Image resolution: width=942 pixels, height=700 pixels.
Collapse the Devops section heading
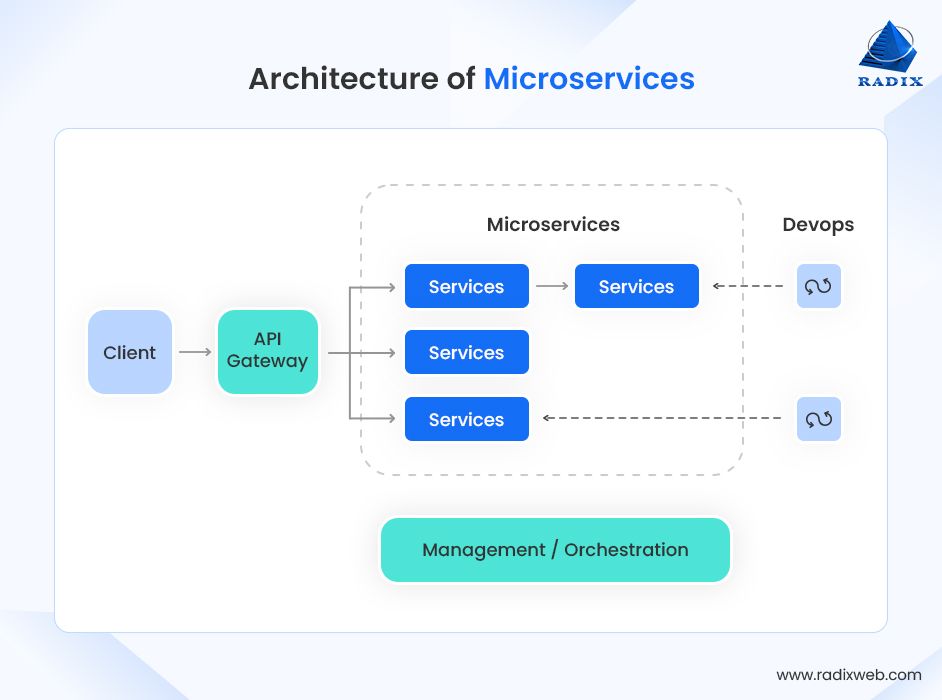pos(818,225)
